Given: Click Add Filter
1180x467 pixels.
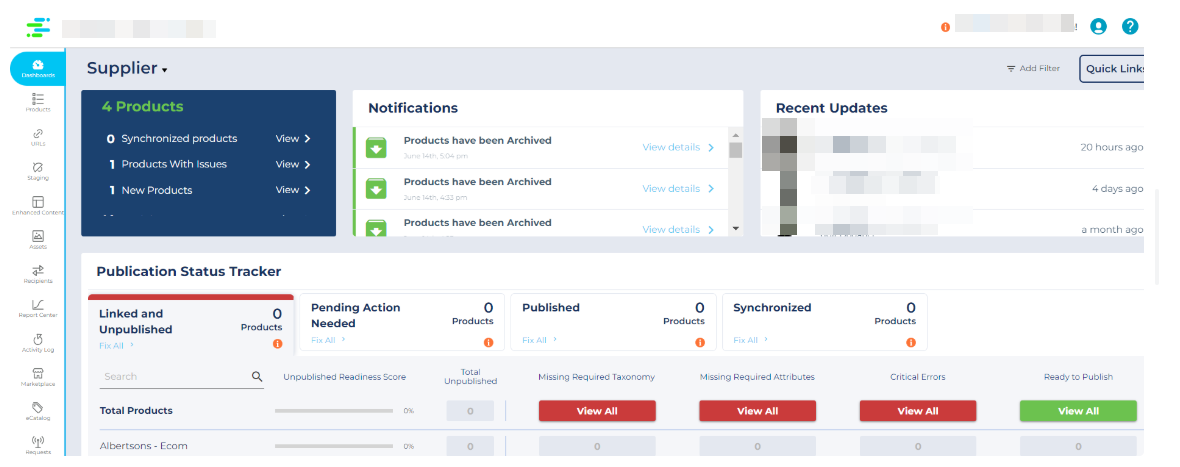Looking at the screenshot, I should [1033, 69].
